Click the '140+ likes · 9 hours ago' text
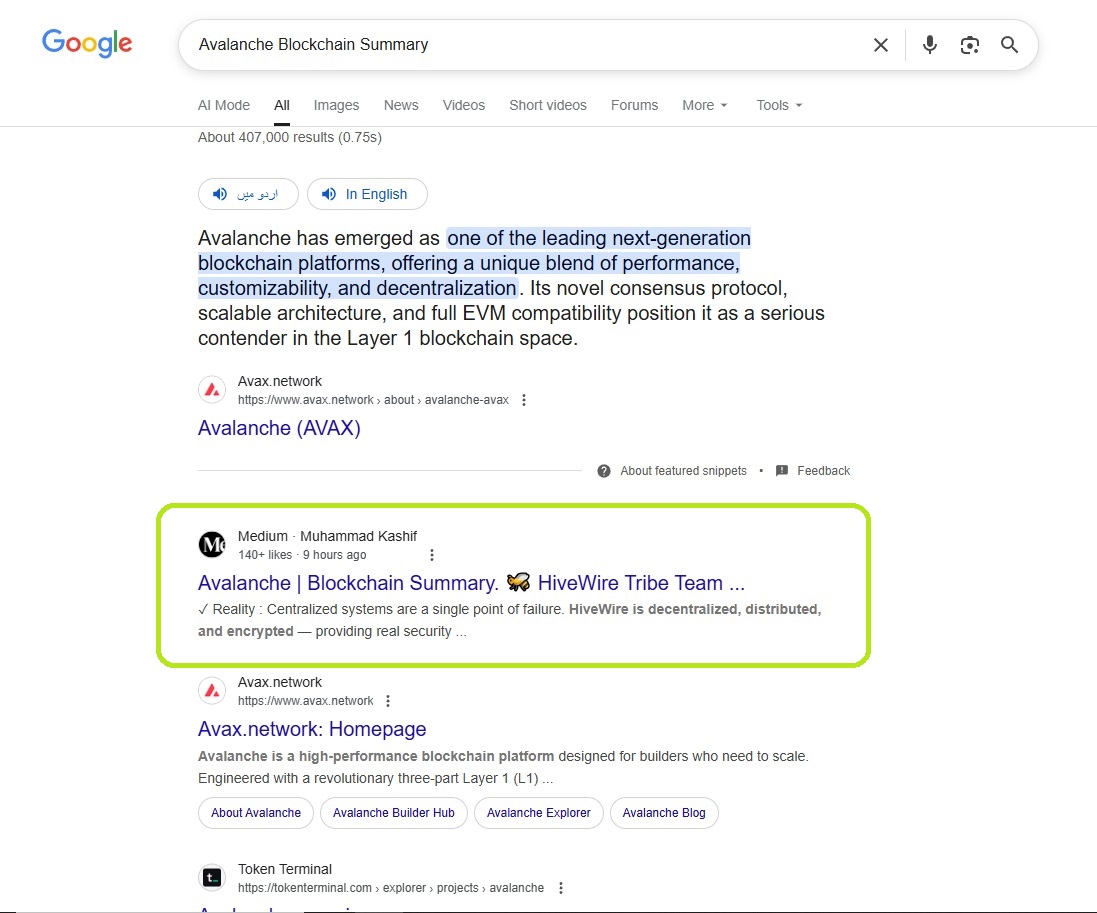The width and height of the screenshot is (1097, 913). (x=302, y=555)
